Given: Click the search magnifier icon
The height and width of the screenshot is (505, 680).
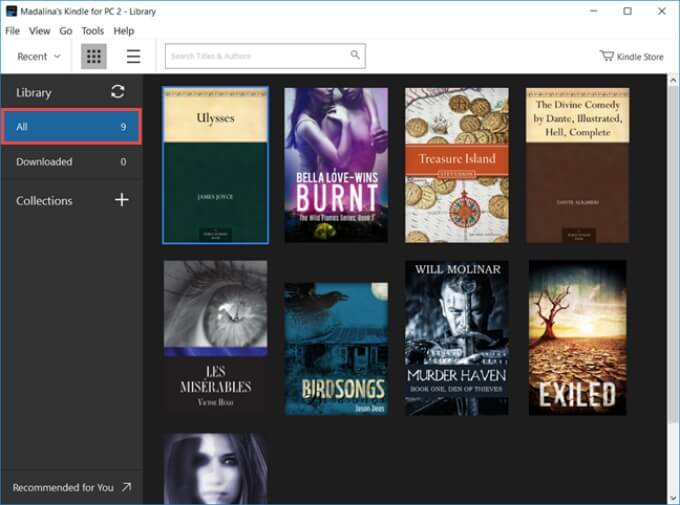Looking at the screenshot, I should point(355,55).
